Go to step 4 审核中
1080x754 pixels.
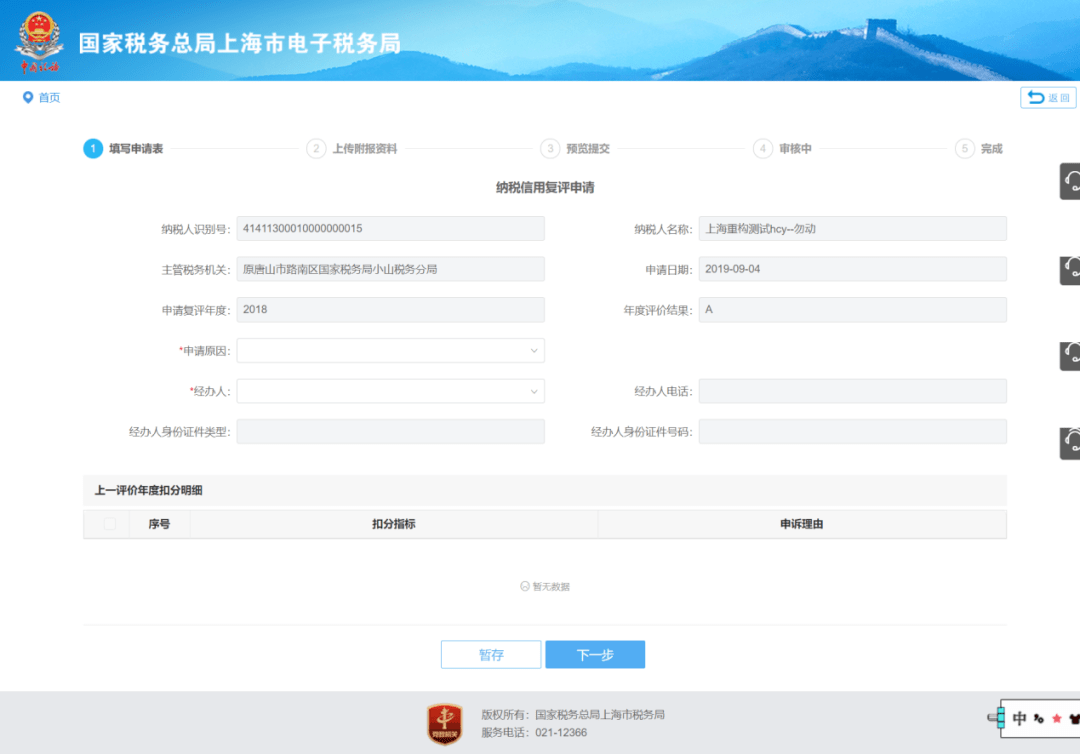782,149
